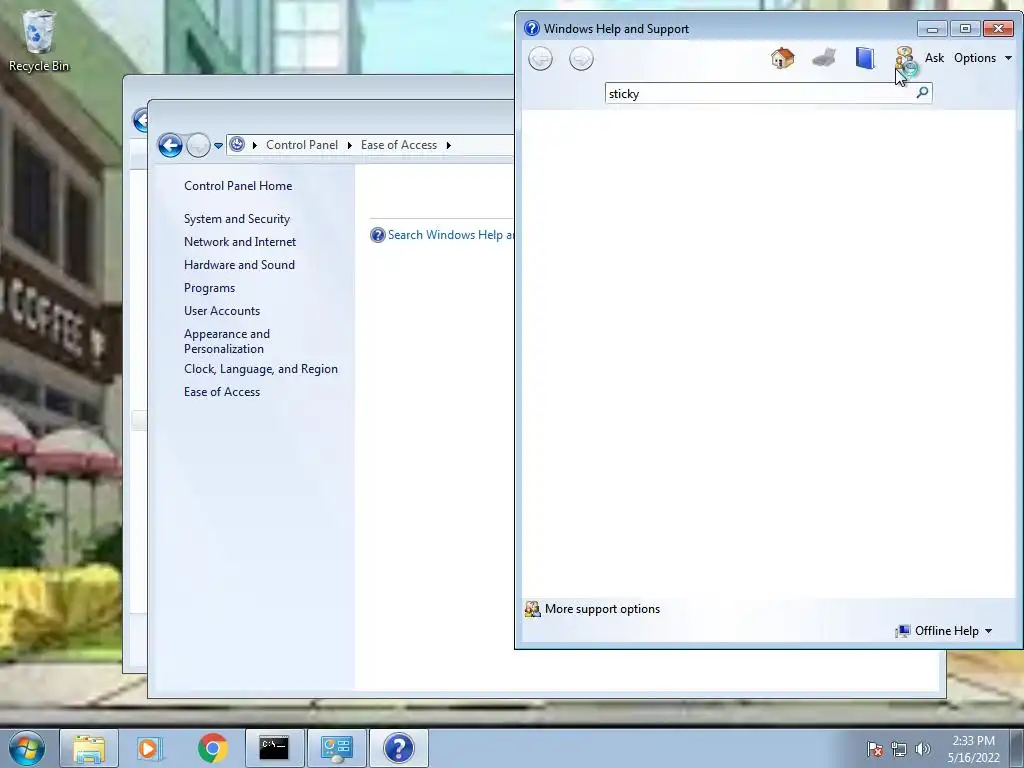This screenshot has height=768, width=1024.
Task: Select Control Panel breadcrumb
Action: [302, 145]
